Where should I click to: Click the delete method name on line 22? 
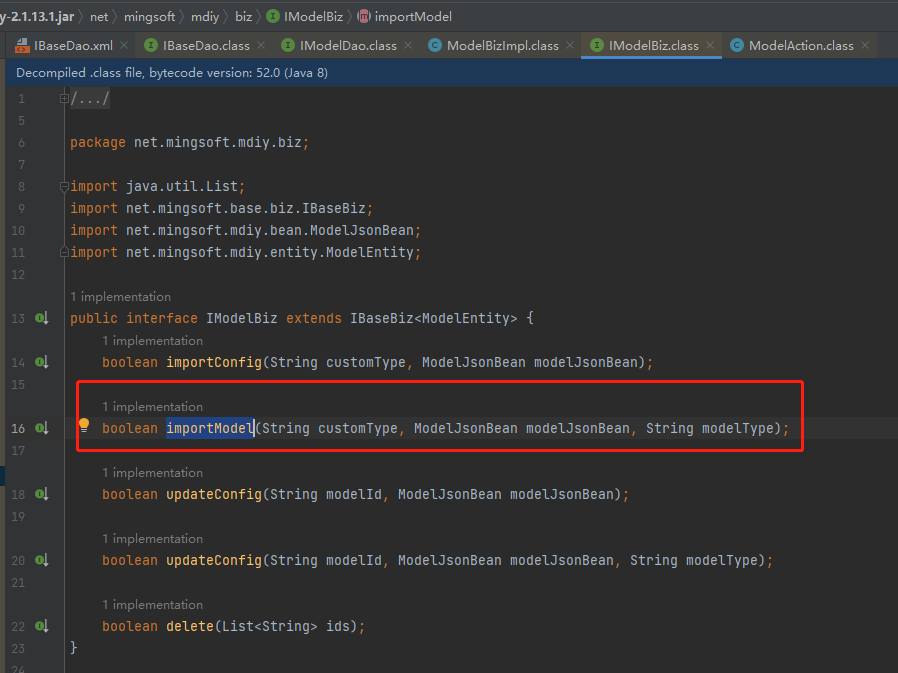point(190,627)
